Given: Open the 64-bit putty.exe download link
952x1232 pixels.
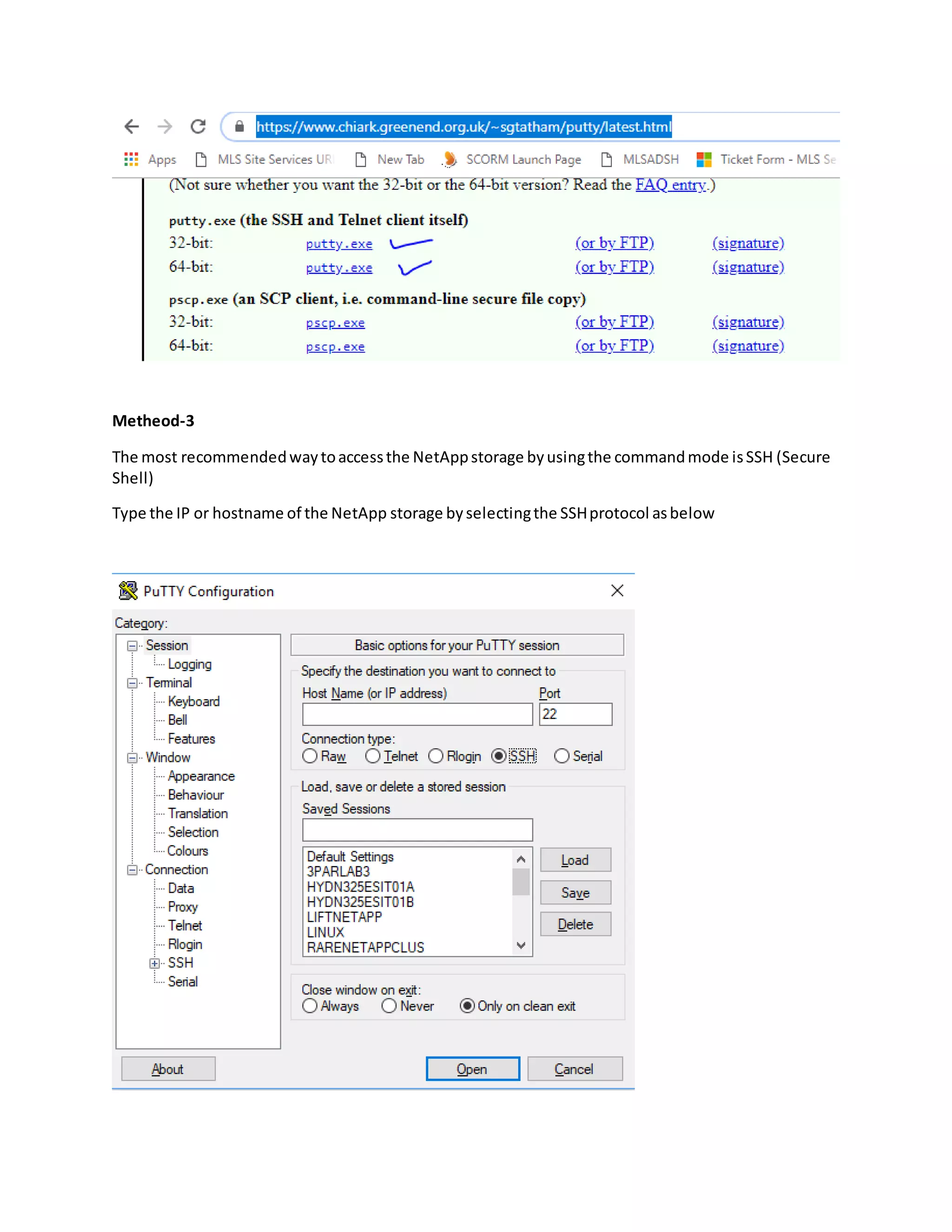Looking at the screenshot, I should tap(339, 268).
